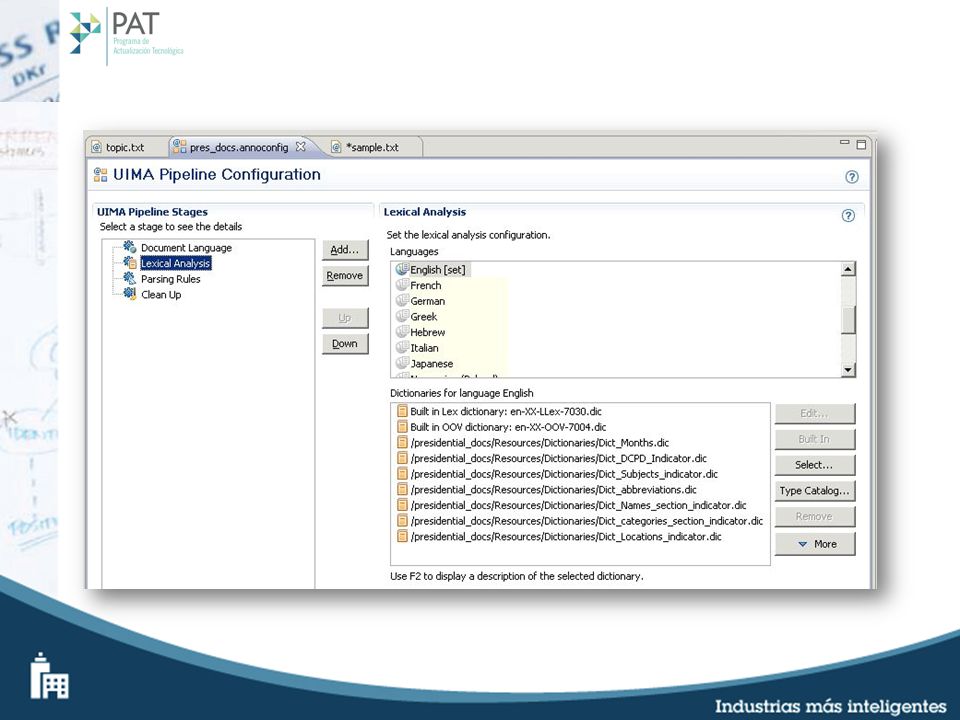Screen dimensions: 960x720
Task: Move the stage with the Down button
Action: pyautogui.click(x=345, y=343)
